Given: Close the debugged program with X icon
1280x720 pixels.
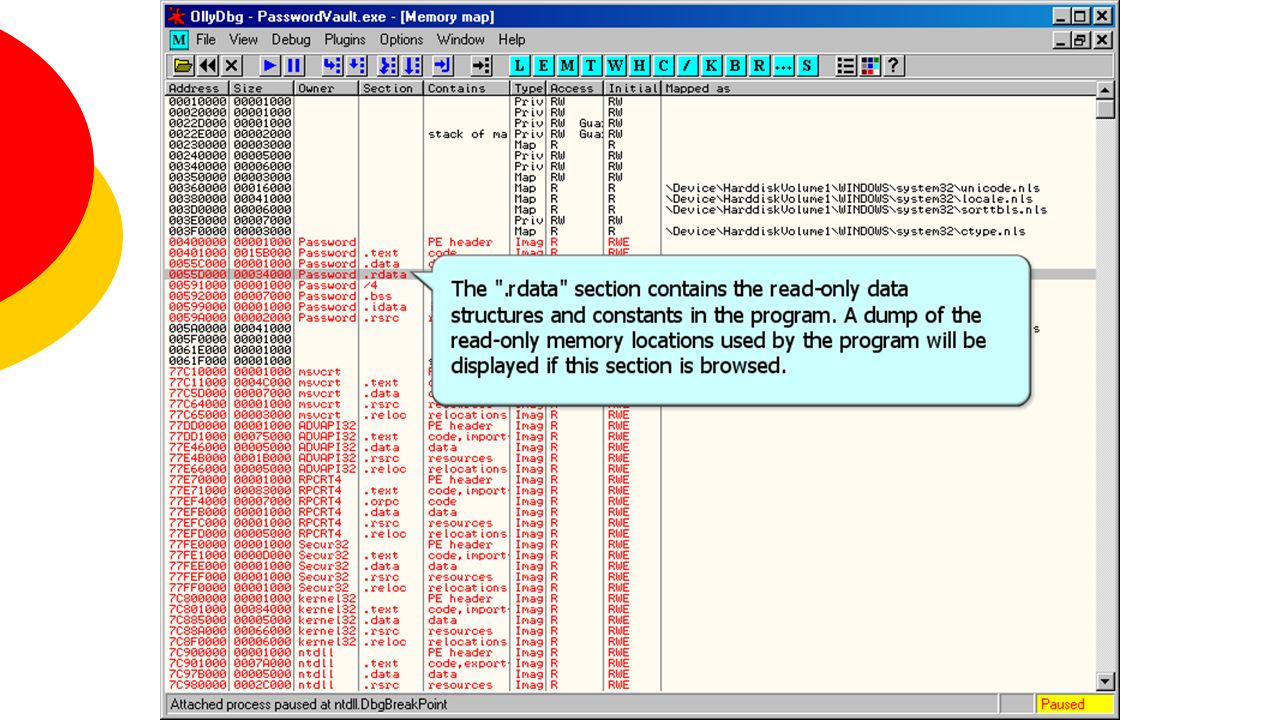Looking at the screenshot, I should point(232,66).
